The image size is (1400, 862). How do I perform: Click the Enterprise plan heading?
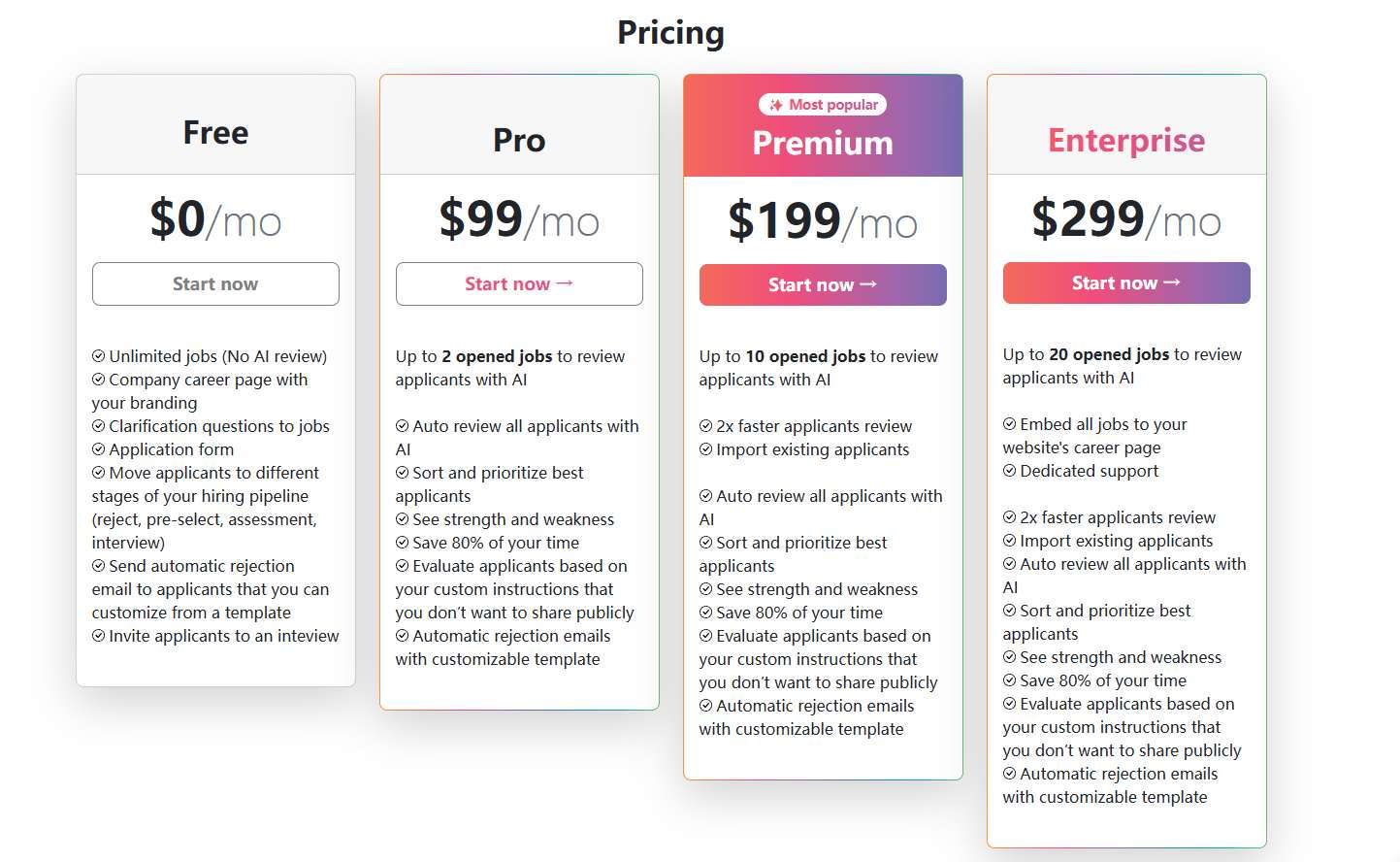coord(1126,140)
